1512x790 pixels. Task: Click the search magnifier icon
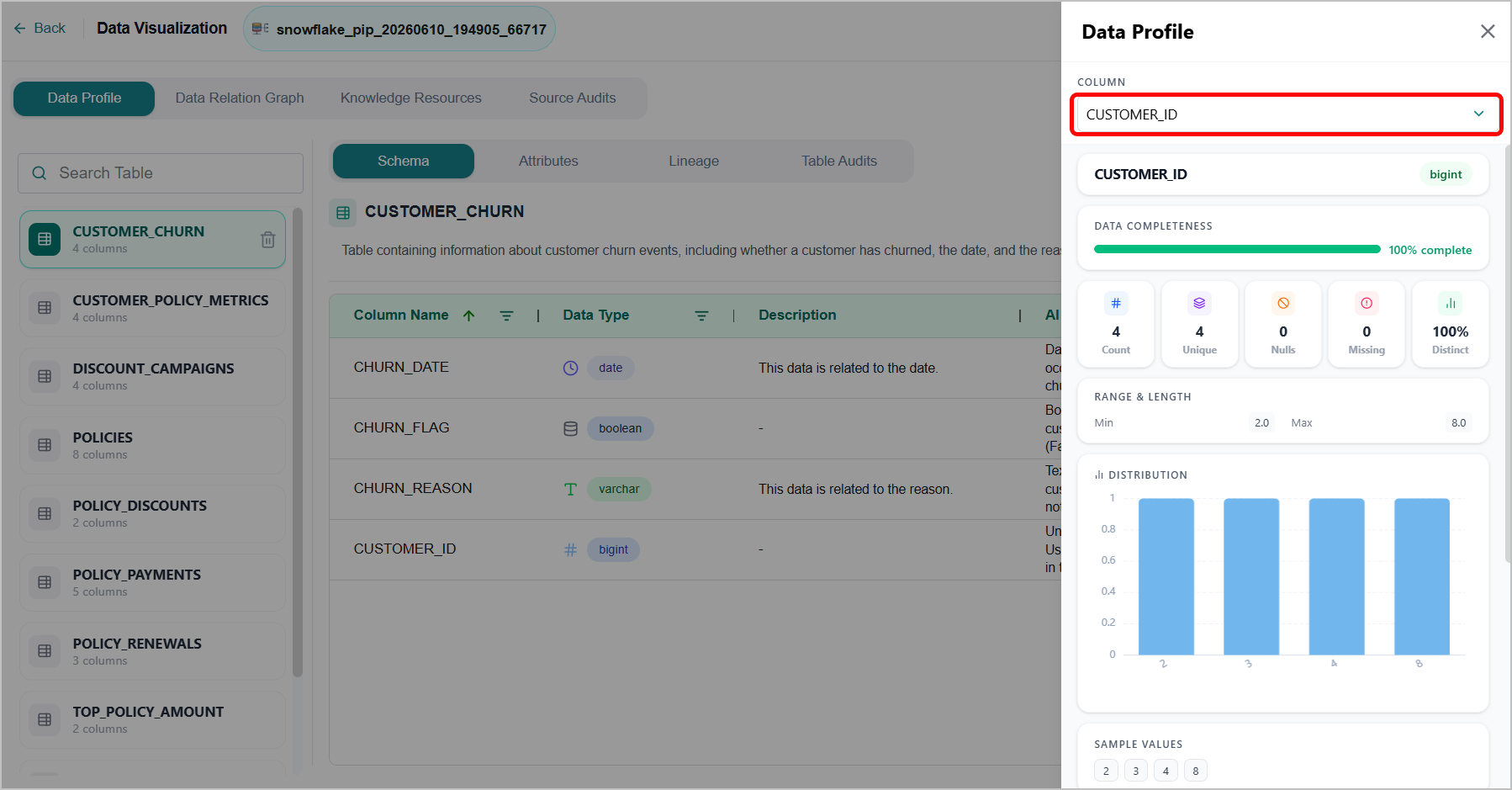[x=39, y=173]
